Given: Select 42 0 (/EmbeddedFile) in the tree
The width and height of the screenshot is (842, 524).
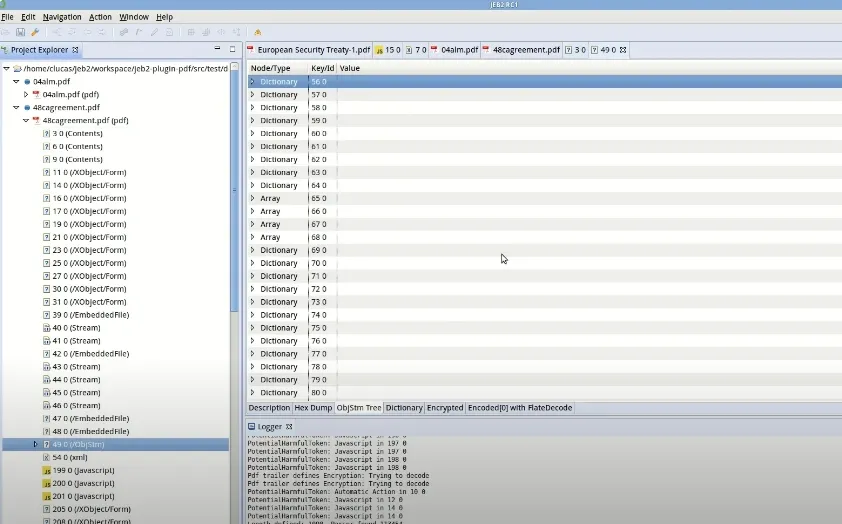Looking at the screenshot, I should click(x=91, y=354).
